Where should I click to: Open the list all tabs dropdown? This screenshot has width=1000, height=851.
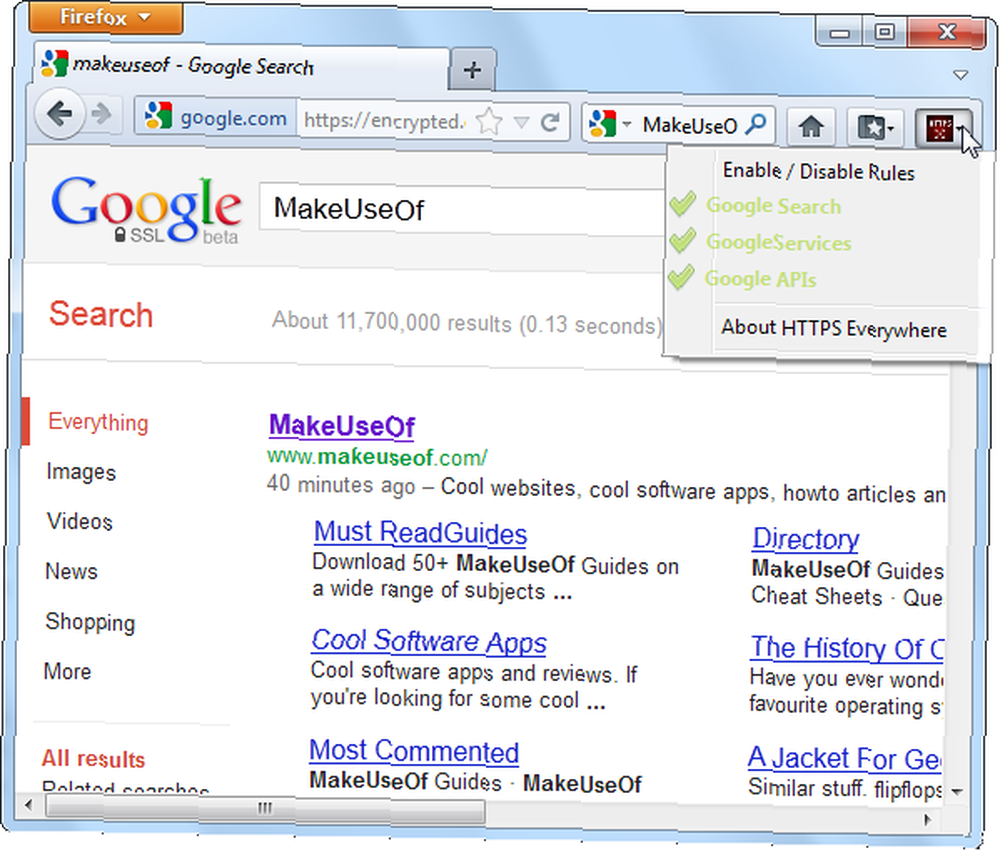[960, 75]
